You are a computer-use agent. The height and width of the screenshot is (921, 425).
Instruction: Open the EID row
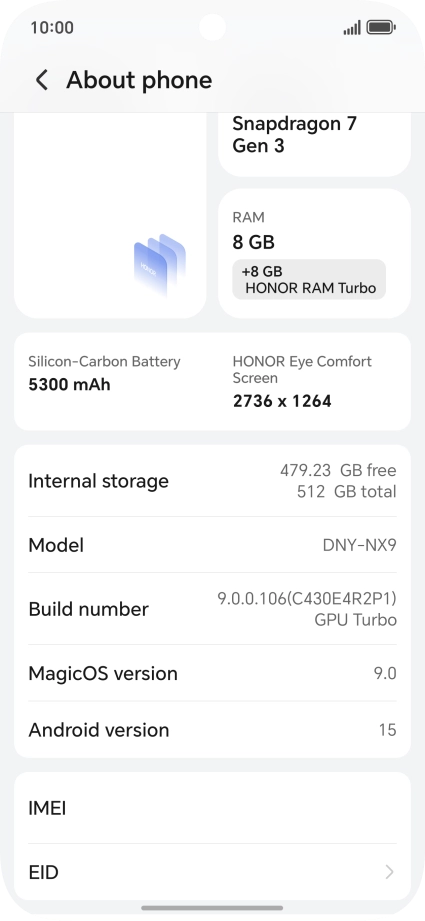(212, 872)
